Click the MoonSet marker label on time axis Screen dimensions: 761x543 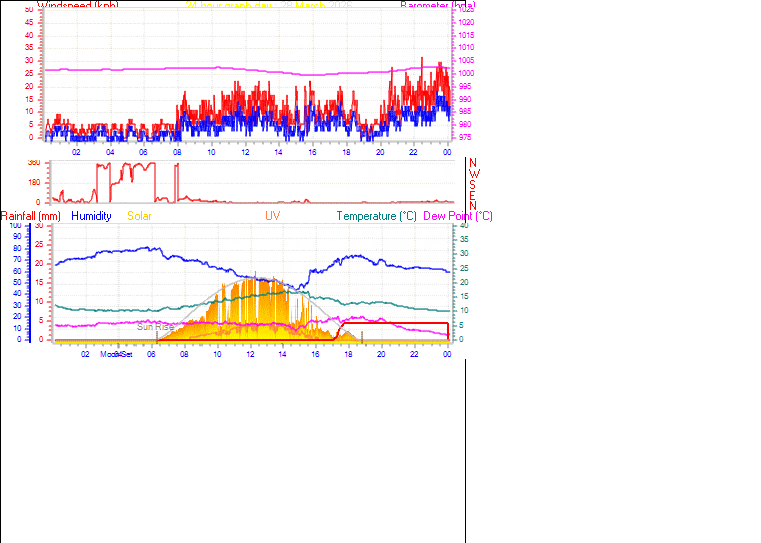(x=116, y=354)
